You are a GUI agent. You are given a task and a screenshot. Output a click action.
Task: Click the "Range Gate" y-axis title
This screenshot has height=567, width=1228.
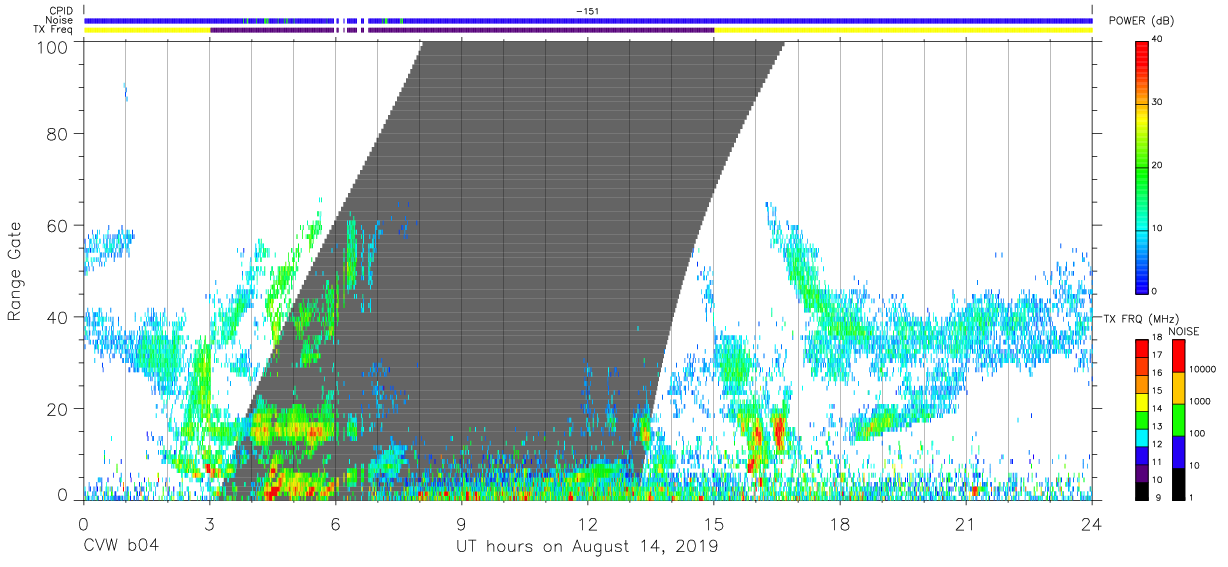[15, 273]
